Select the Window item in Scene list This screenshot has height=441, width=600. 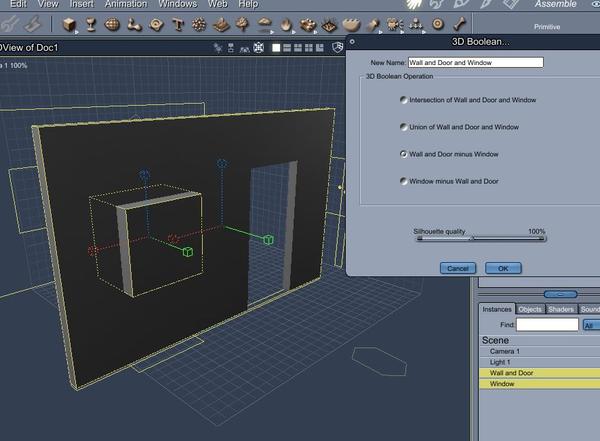[x=540, y=384]
